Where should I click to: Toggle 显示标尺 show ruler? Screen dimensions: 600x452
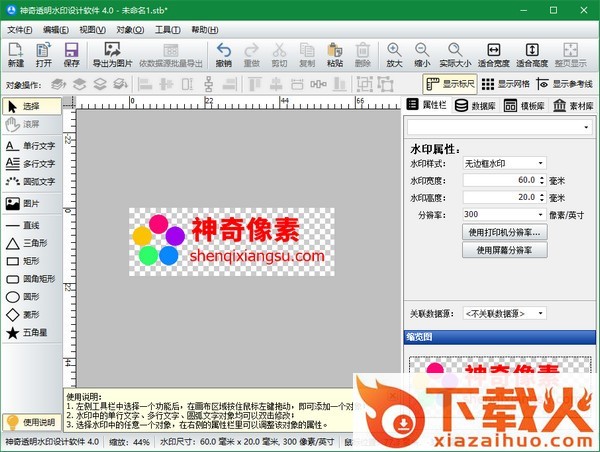(450, 84)
